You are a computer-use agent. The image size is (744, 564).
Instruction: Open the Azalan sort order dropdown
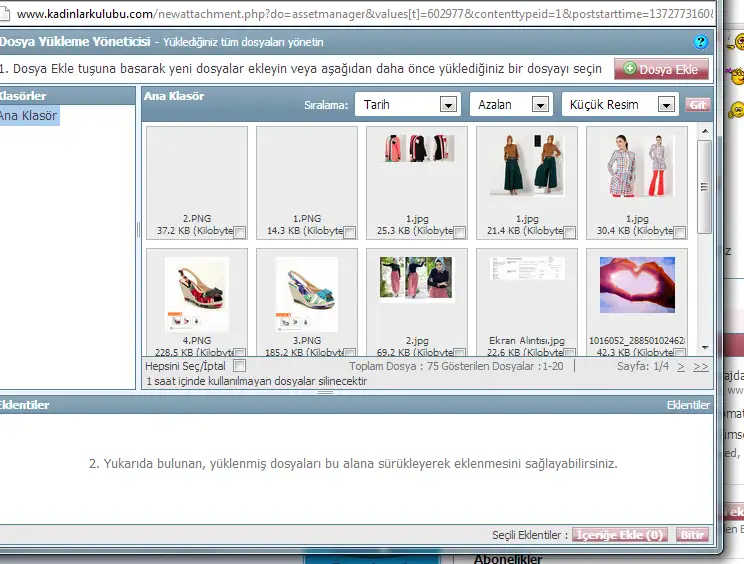coord(510,105)
